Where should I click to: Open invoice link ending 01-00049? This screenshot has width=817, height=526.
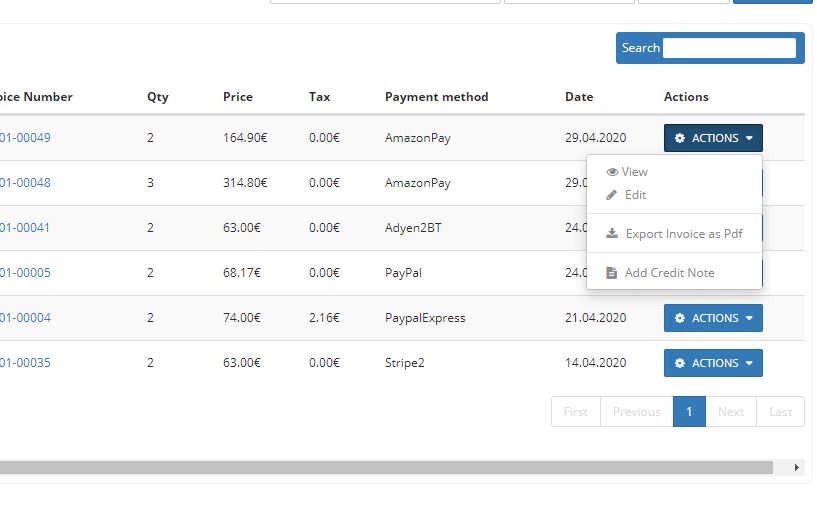point(25,138)
